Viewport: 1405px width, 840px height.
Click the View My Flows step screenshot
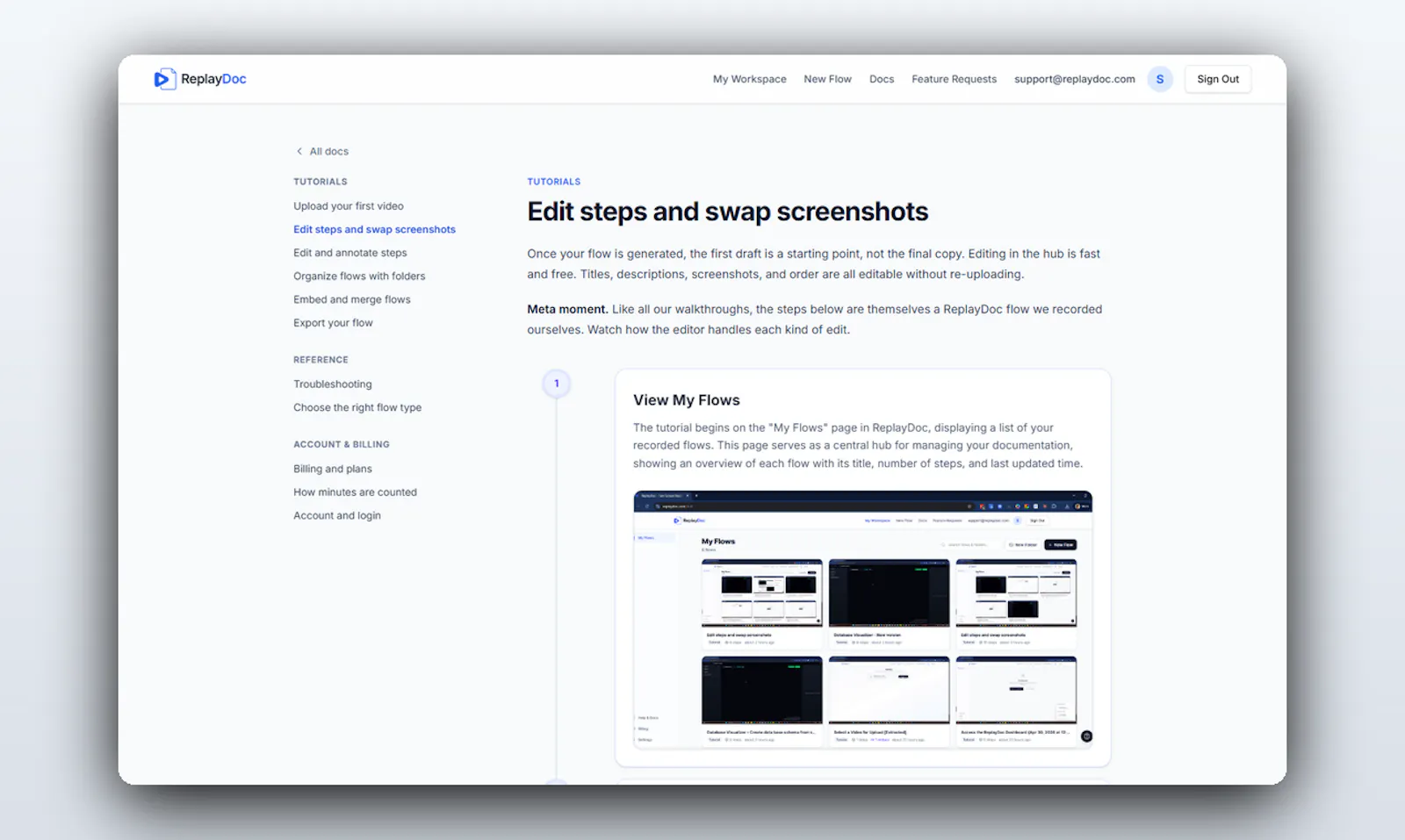pyautogui.click(x=863, y=620)
